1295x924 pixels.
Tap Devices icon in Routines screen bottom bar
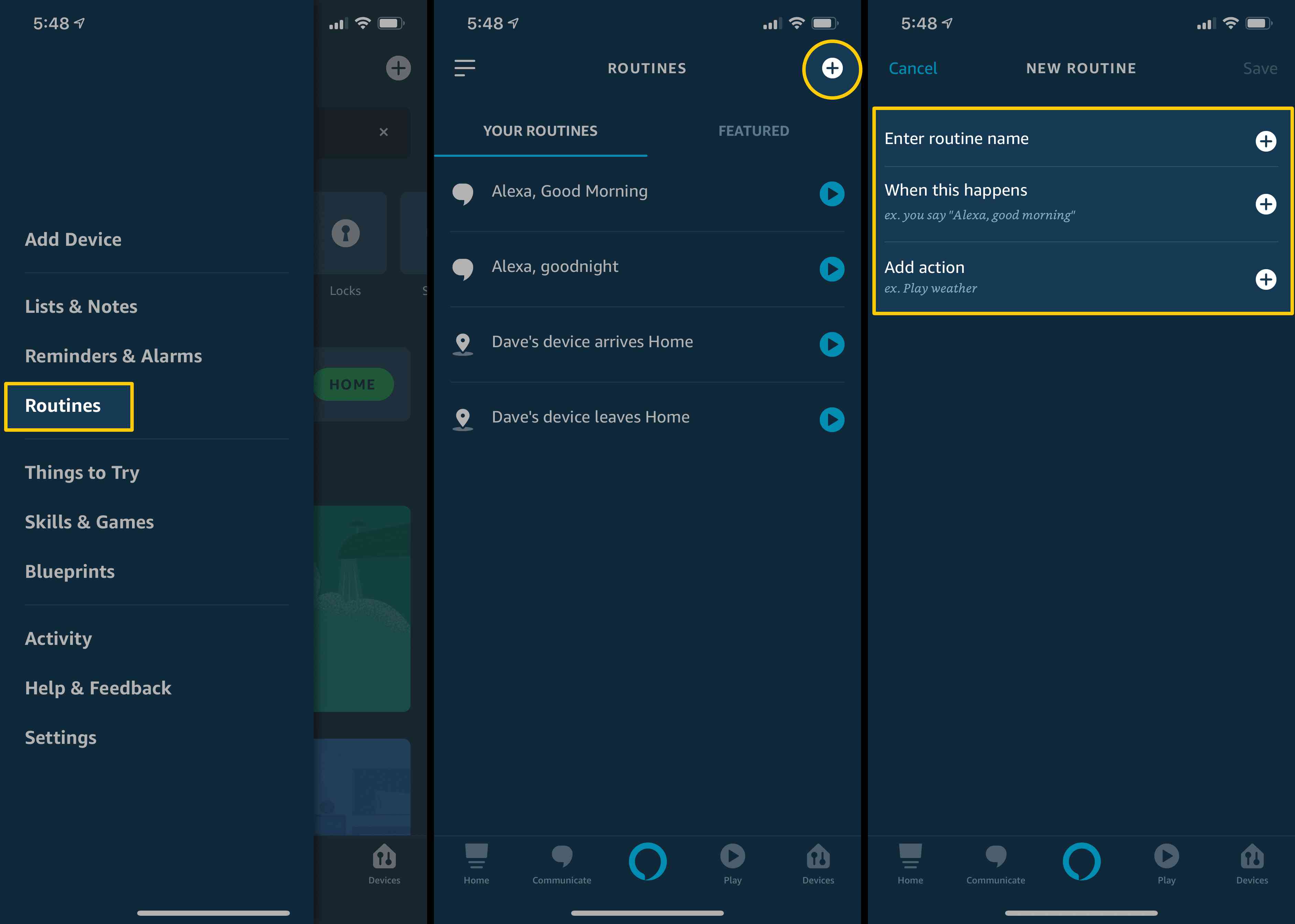click(818, 864)
